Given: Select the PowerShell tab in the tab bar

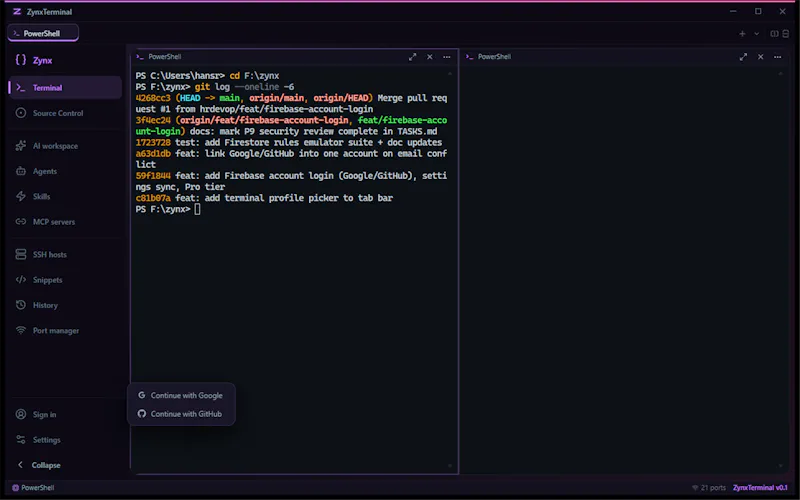Looking at the screenshot, I should (x=43, y=33).
